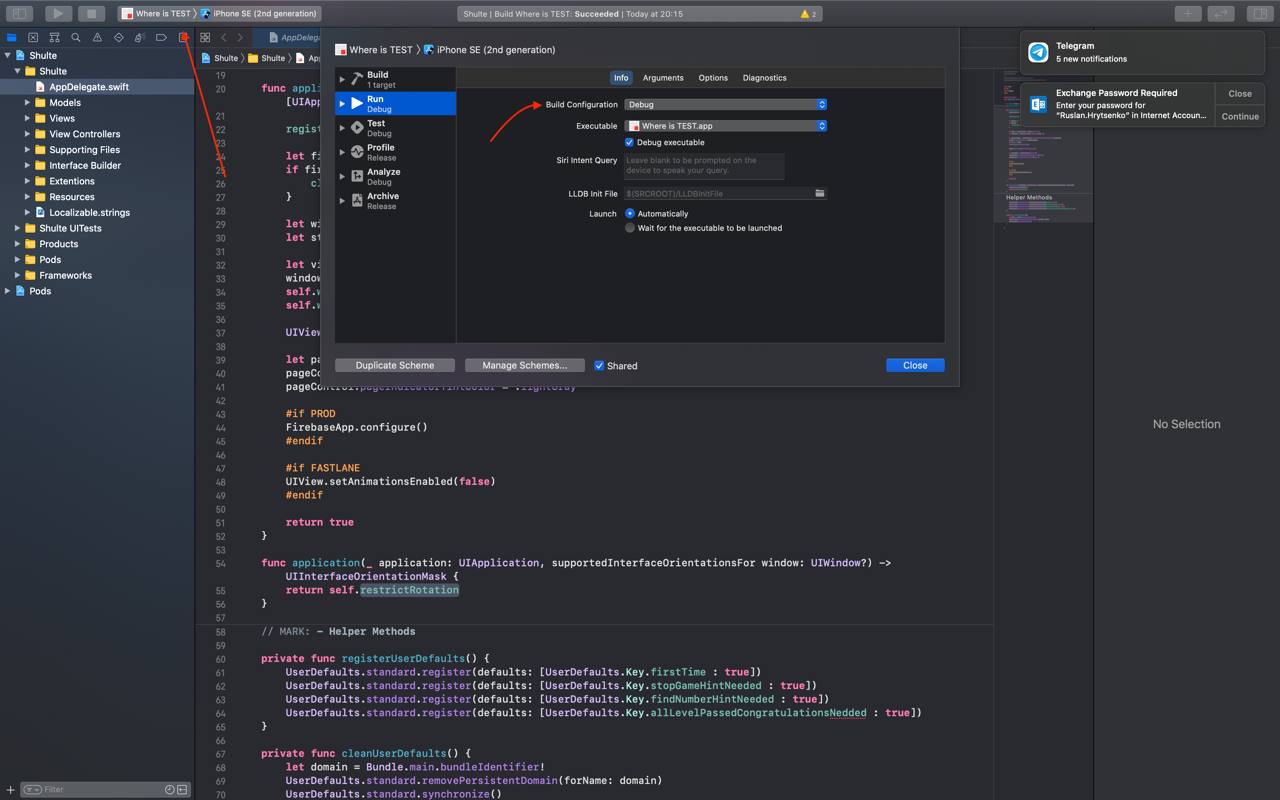This screenshot has width=1280, height=800.
Task: Add a new file with navigator plus button
Action: point(11,790)
